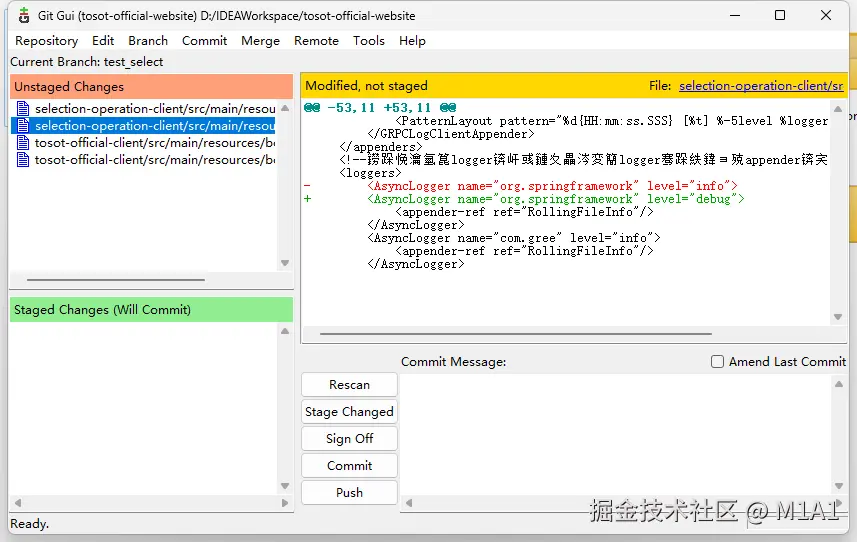
Task: Click file icon of highlighted selection-operation-client entry
Action: point(23,126)
